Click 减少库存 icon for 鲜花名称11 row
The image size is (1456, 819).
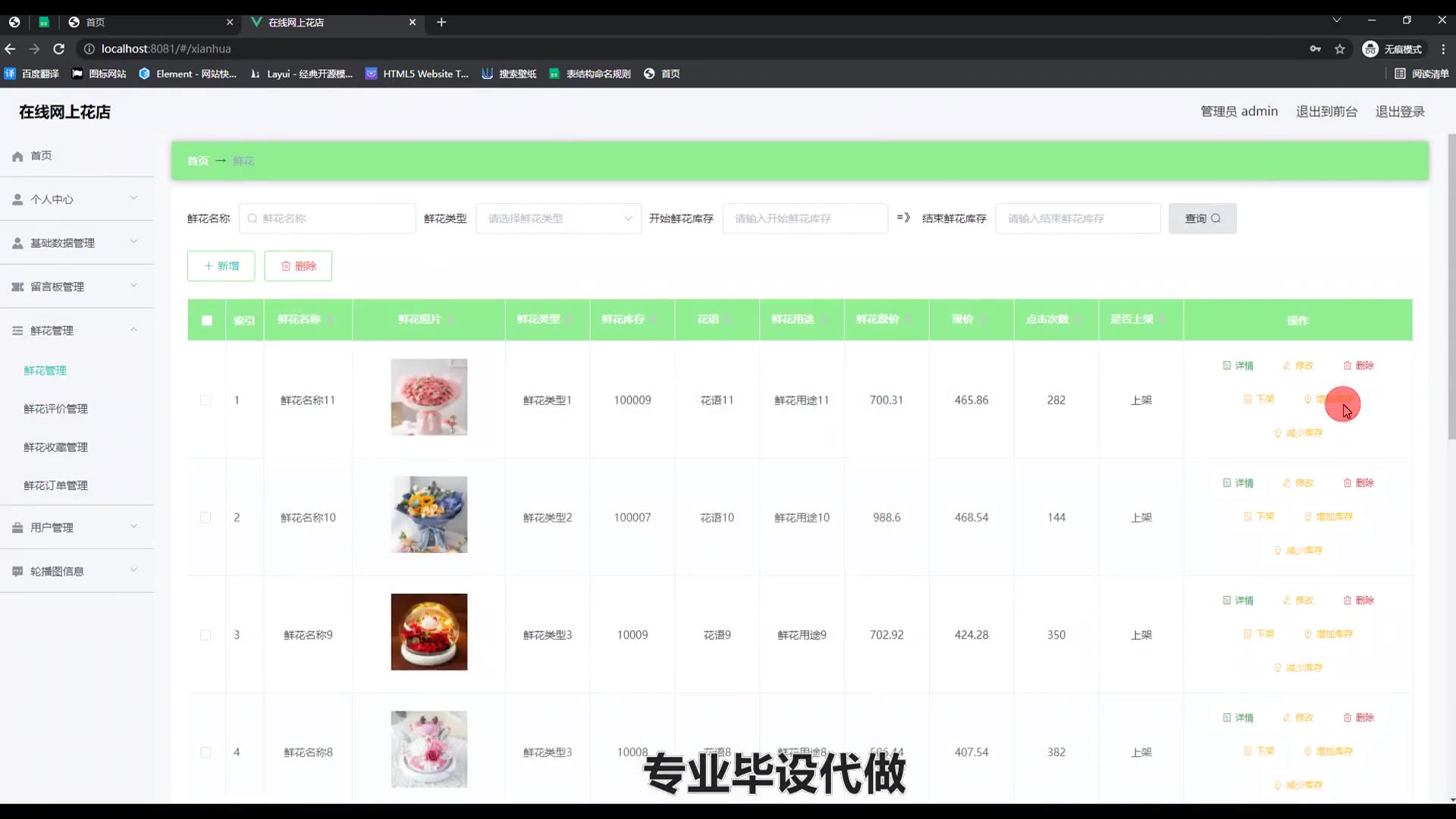point(1278,433)
